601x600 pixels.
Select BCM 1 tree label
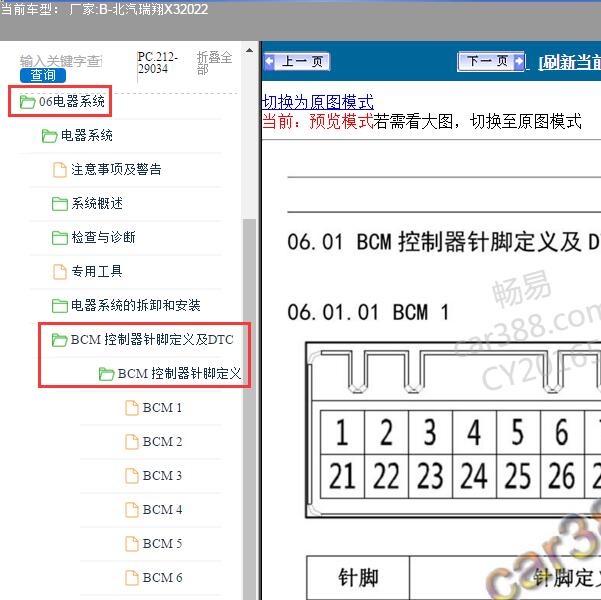(163, 408)
